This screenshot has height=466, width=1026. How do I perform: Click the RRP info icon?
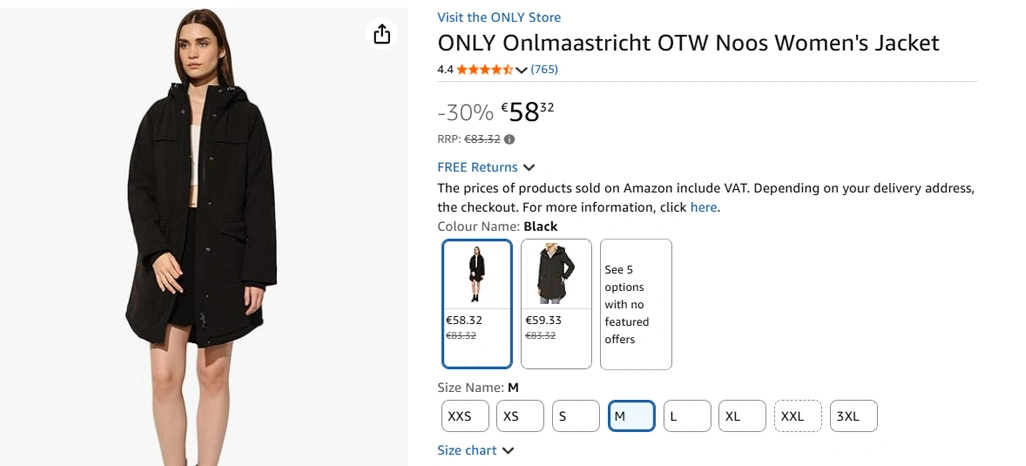click(x=509, y=140)
